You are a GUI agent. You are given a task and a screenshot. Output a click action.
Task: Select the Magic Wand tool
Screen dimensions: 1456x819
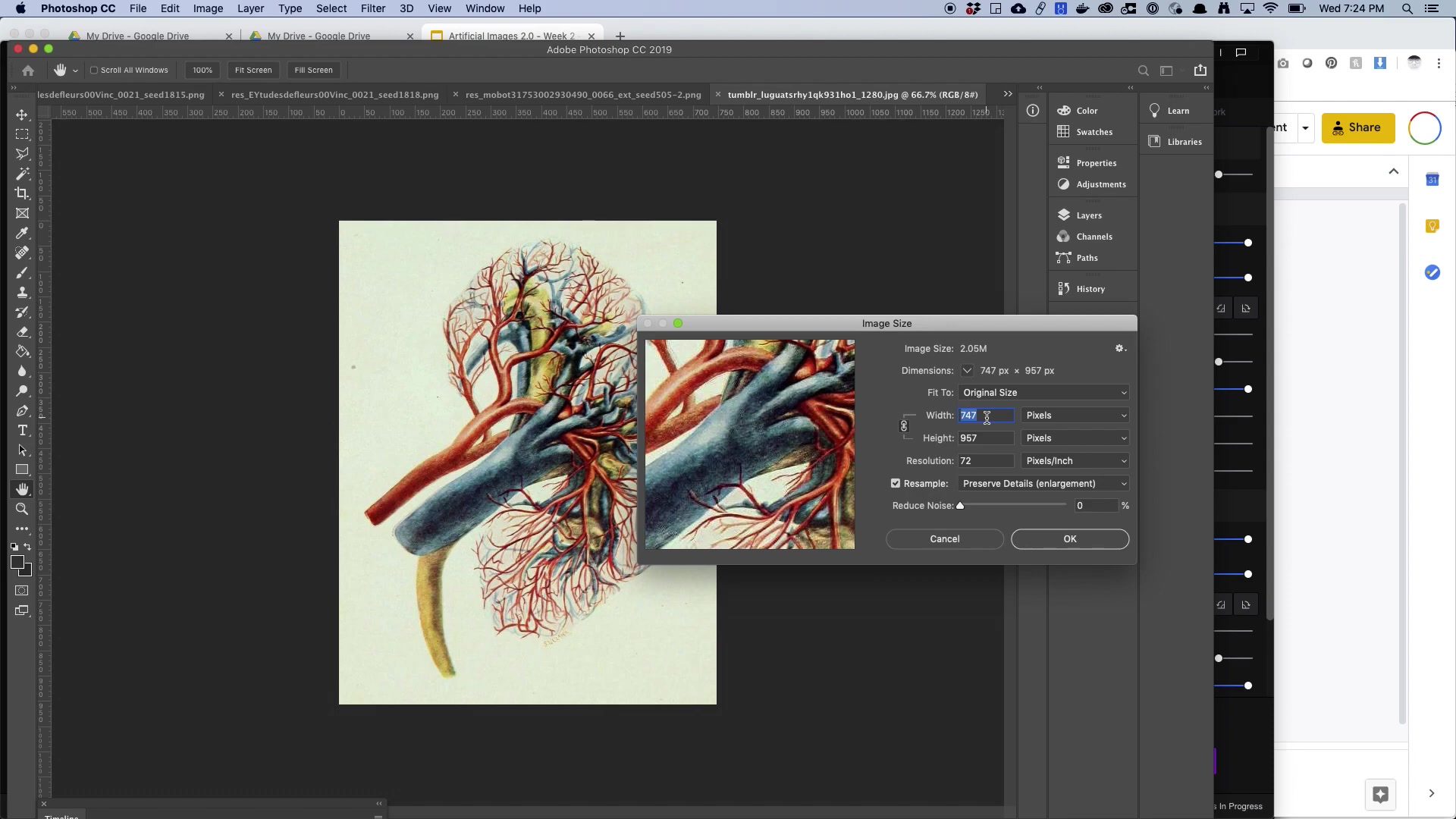[22, 174]
